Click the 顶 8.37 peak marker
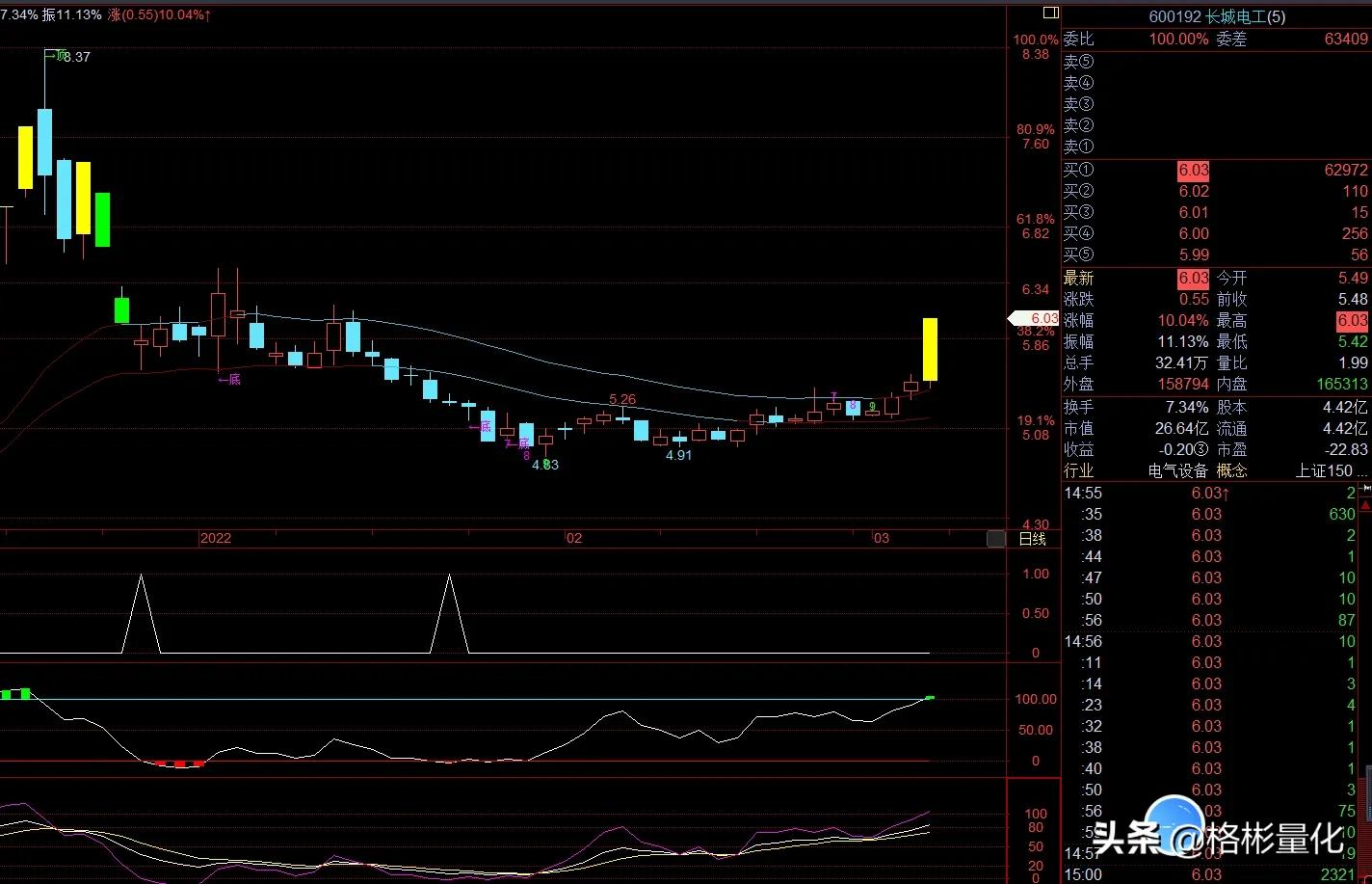Screen dimensions: 1372x884 coord(67,56)
